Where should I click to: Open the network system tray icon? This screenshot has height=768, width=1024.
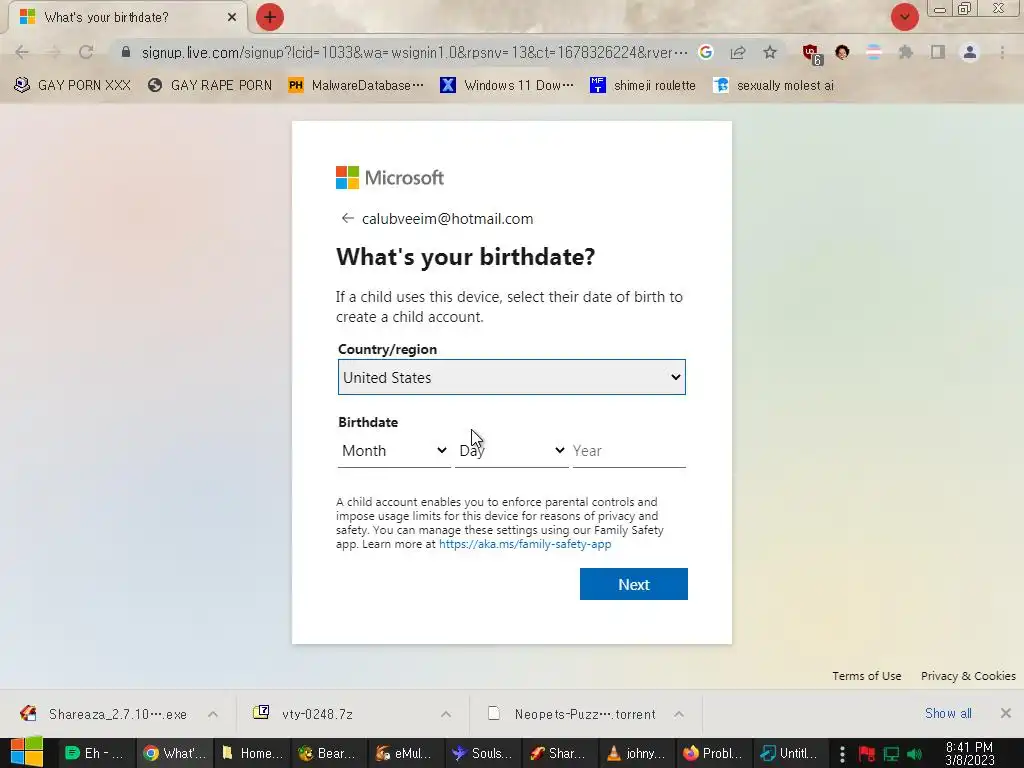coord(891,754)
